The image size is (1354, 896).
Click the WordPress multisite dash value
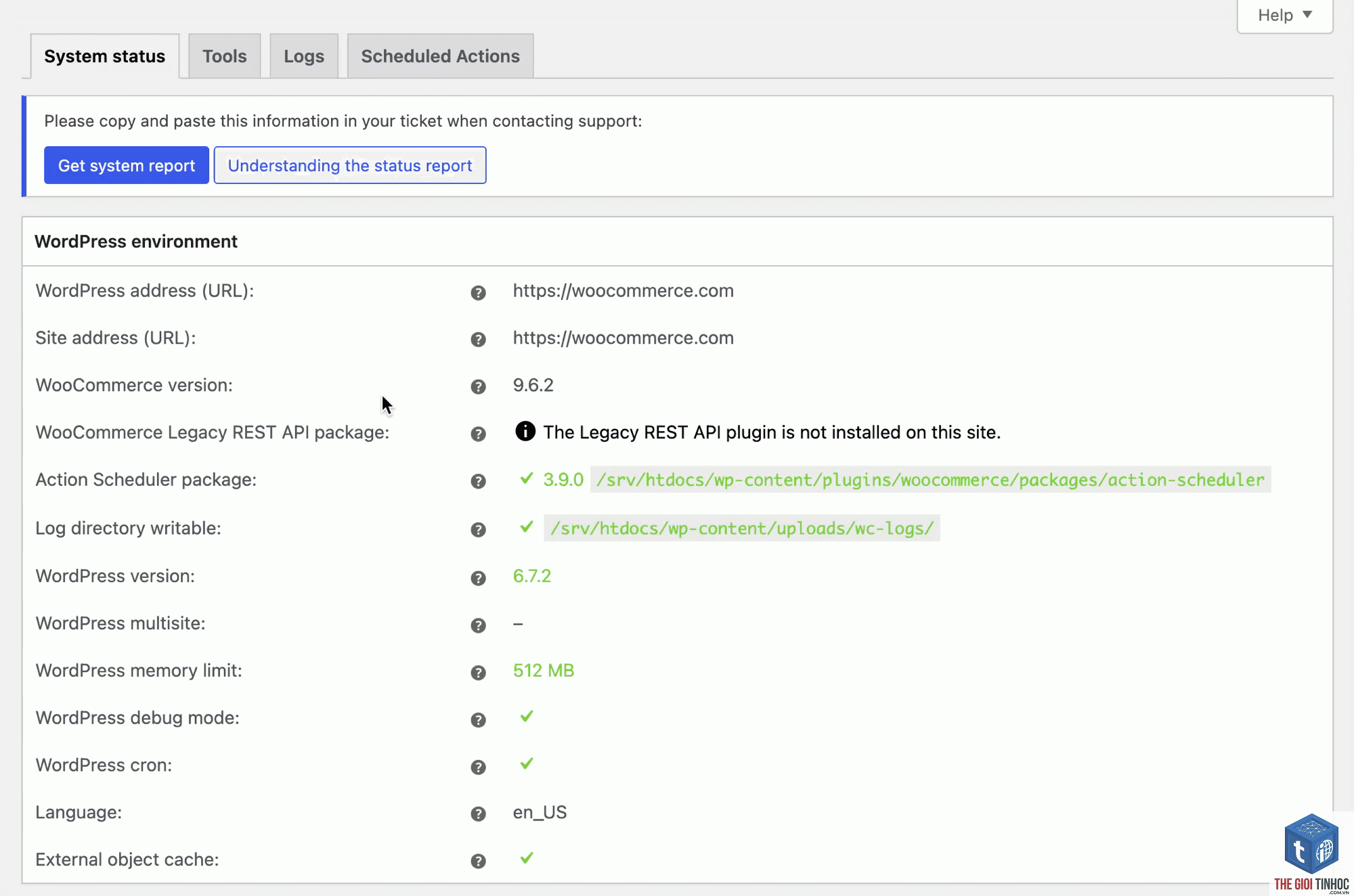pyautogui.click(x=518, y=623)
